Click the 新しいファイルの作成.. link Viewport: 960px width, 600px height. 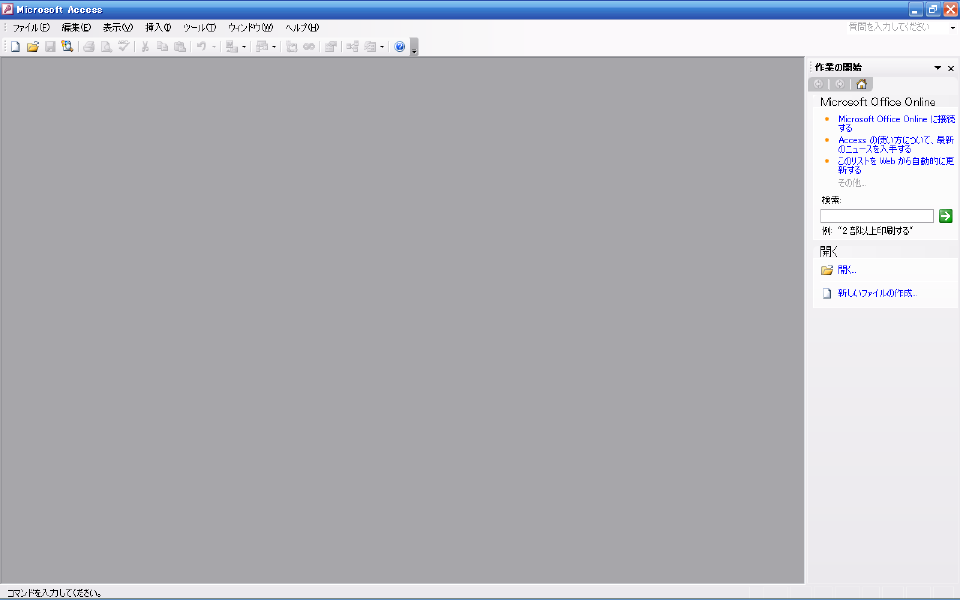877,293
